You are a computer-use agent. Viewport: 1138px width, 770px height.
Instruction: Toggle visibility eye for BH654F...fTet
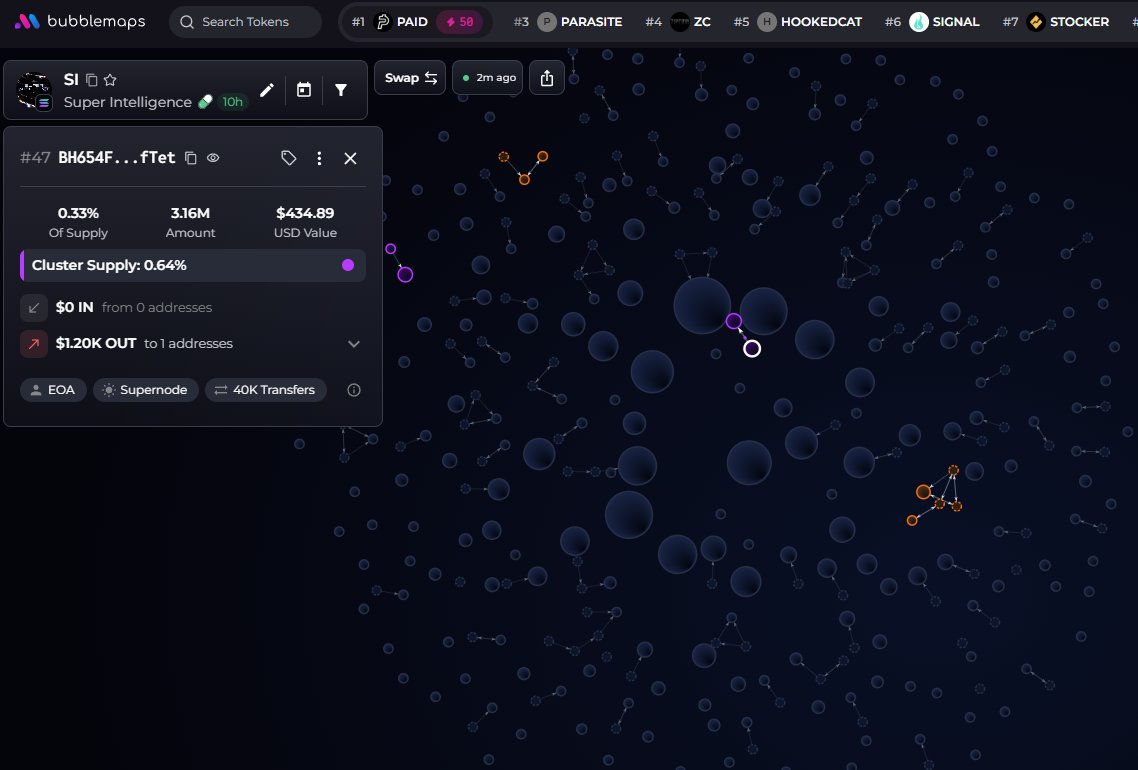point(213,157)
